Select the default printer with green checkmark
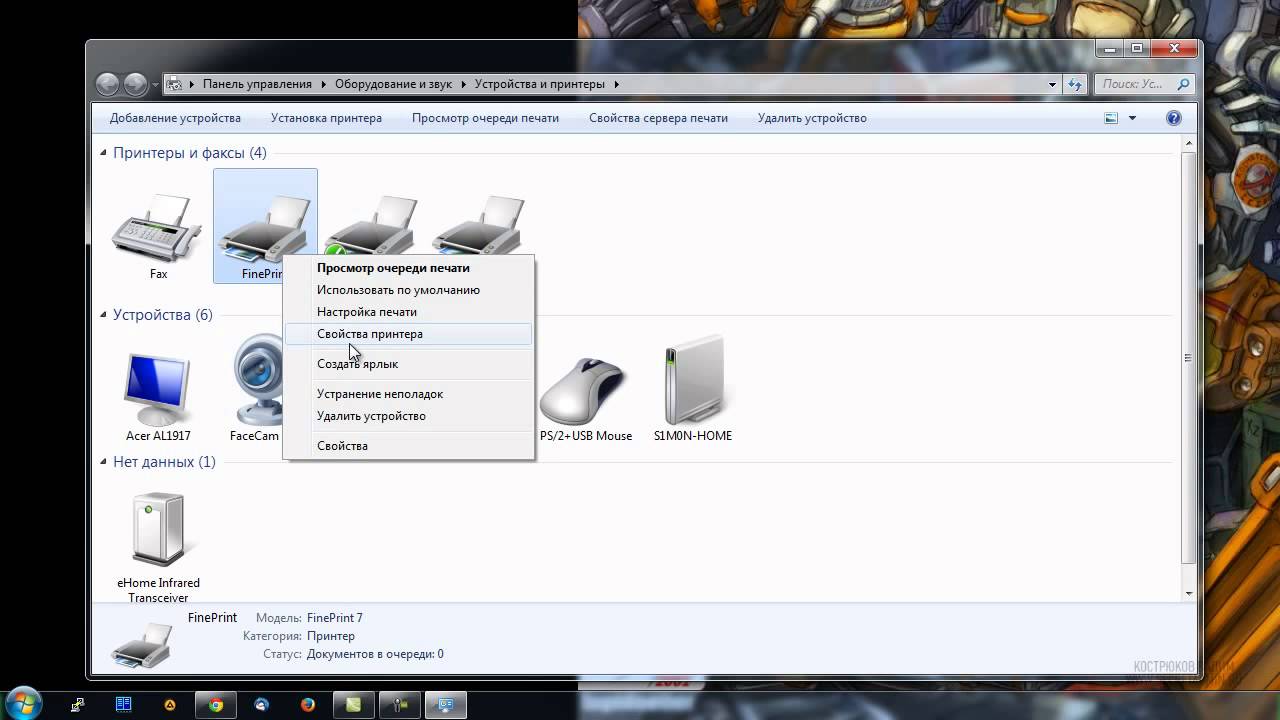Viewport: 1280px width, 720px height. (370, 225)
